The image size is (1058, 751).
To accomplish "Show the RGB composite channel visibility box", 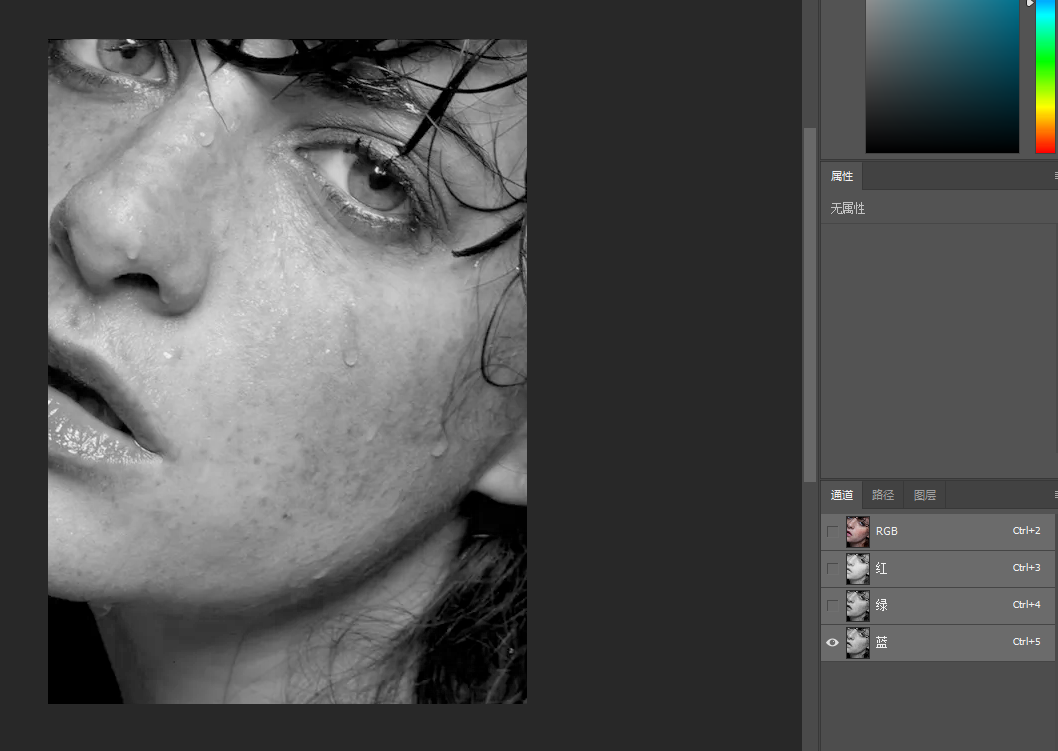I will 833,531.
